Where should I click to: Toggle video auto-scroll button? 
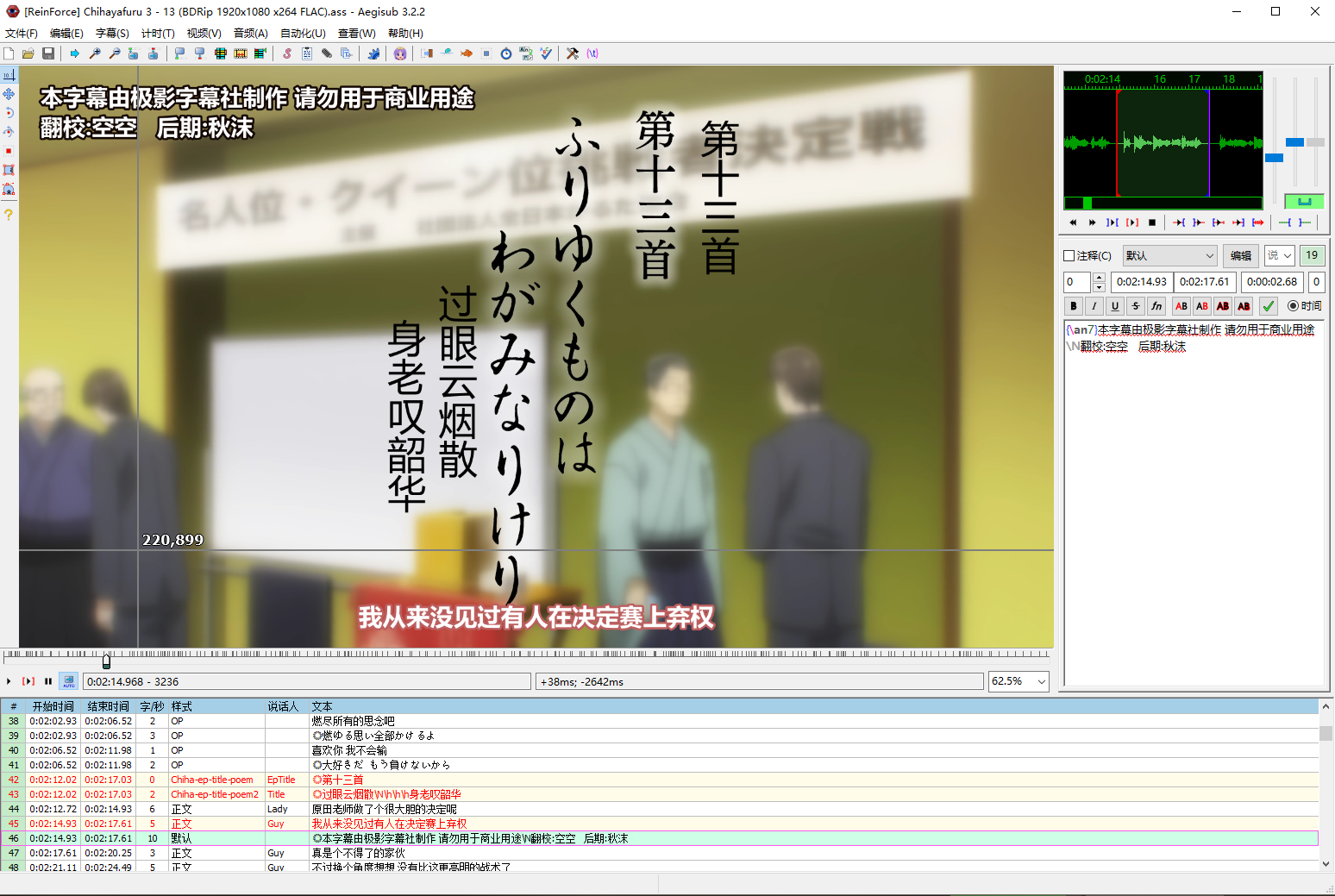(69, 681)
